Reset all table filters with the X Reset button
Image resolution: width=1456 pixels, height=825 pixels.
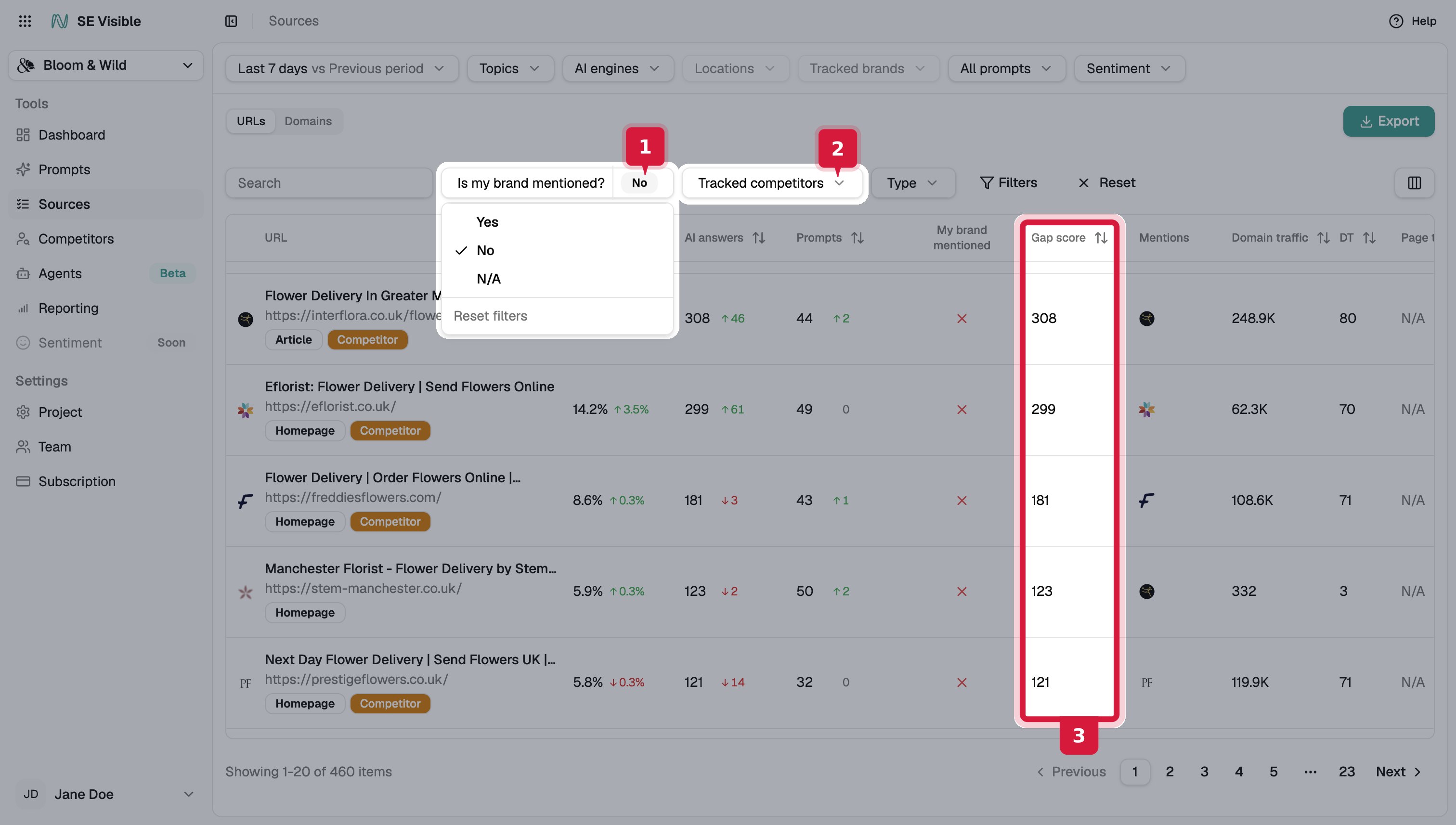click(1107, 182)
